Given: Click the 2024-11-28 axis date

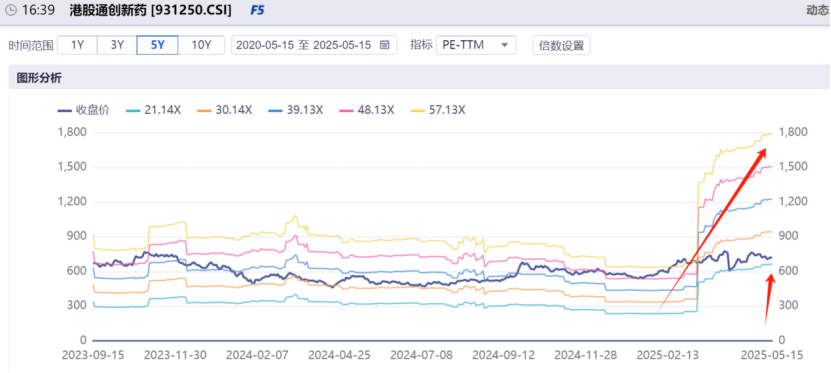Looking at the screenshot, I should [586, 355].
